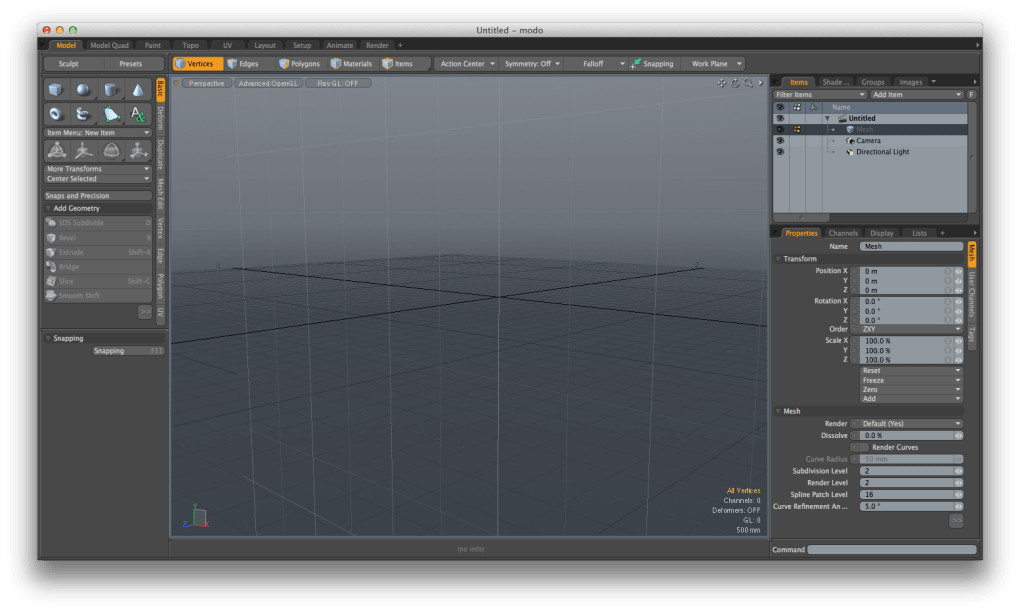Viewport: 1020px width, 612px height.
Task: Click the mesh Name field
Action: [911, 246]
